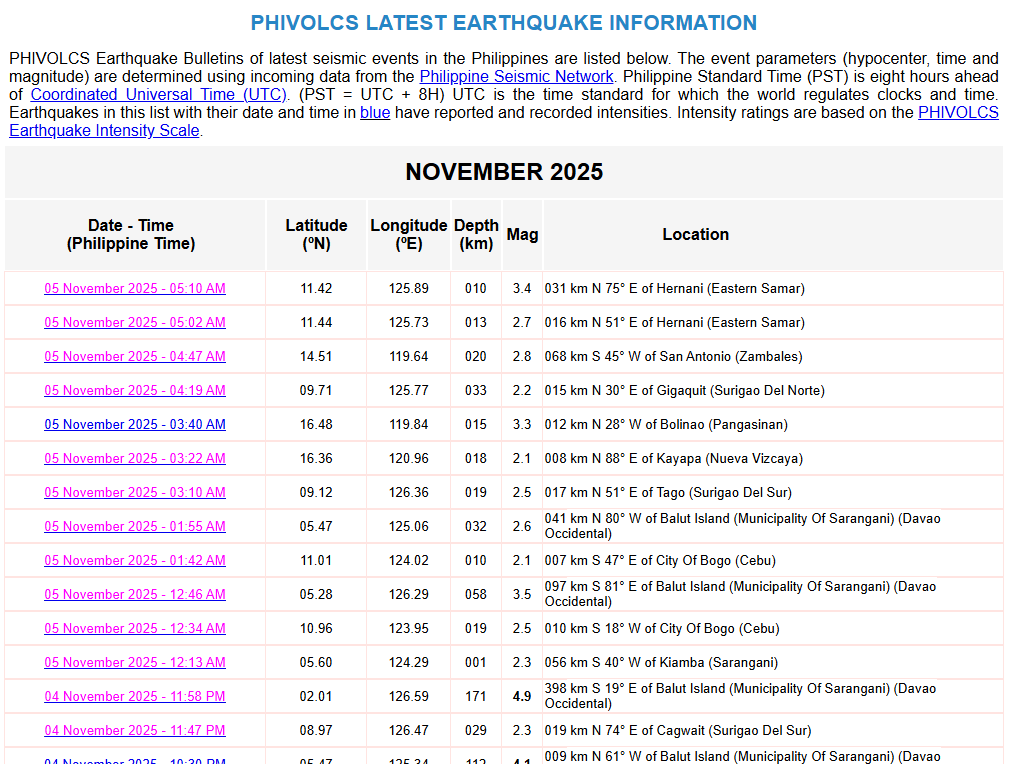Click longitude value 119.64
The image size is (1009, 764).
click(x=409, y=357)
